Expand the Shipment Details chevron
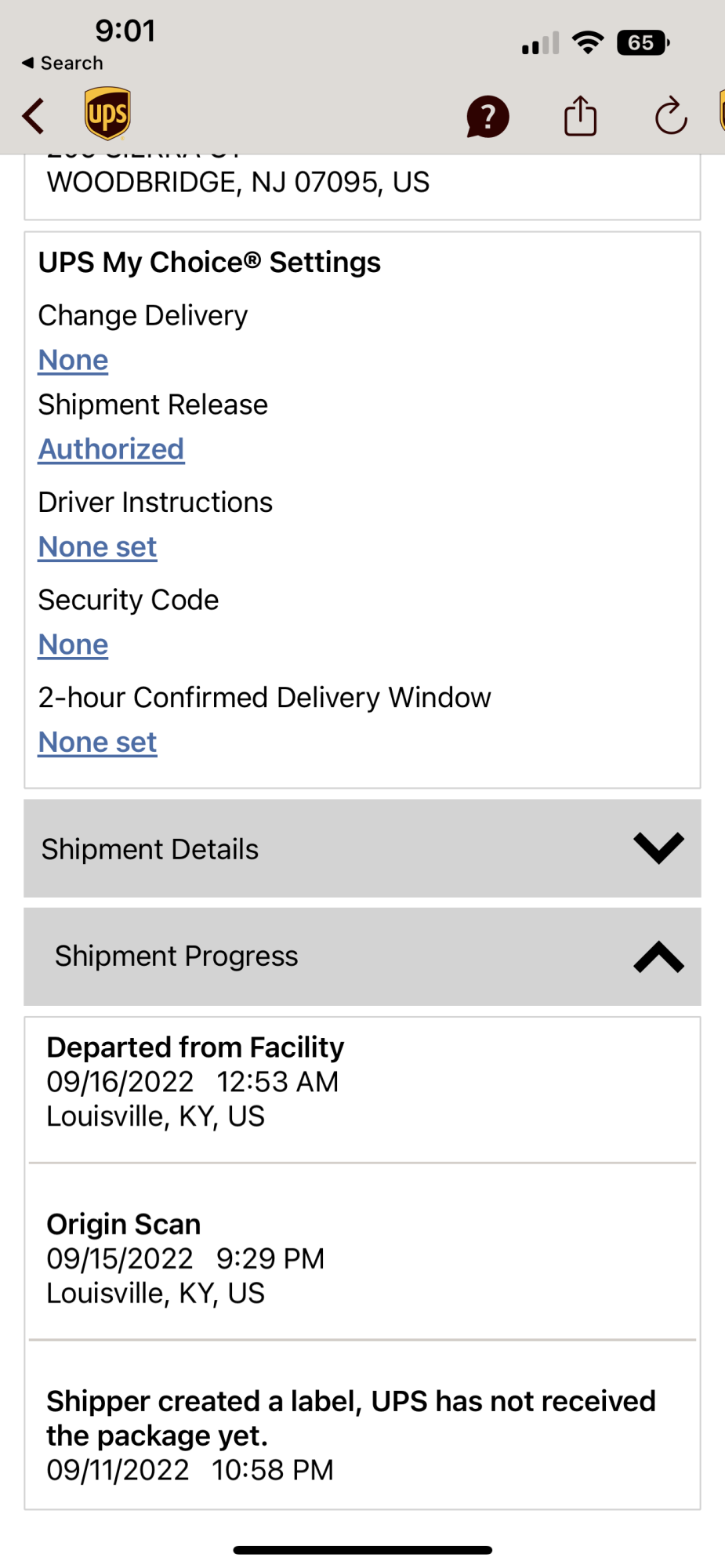The image size is (725, 1568). 658,848
